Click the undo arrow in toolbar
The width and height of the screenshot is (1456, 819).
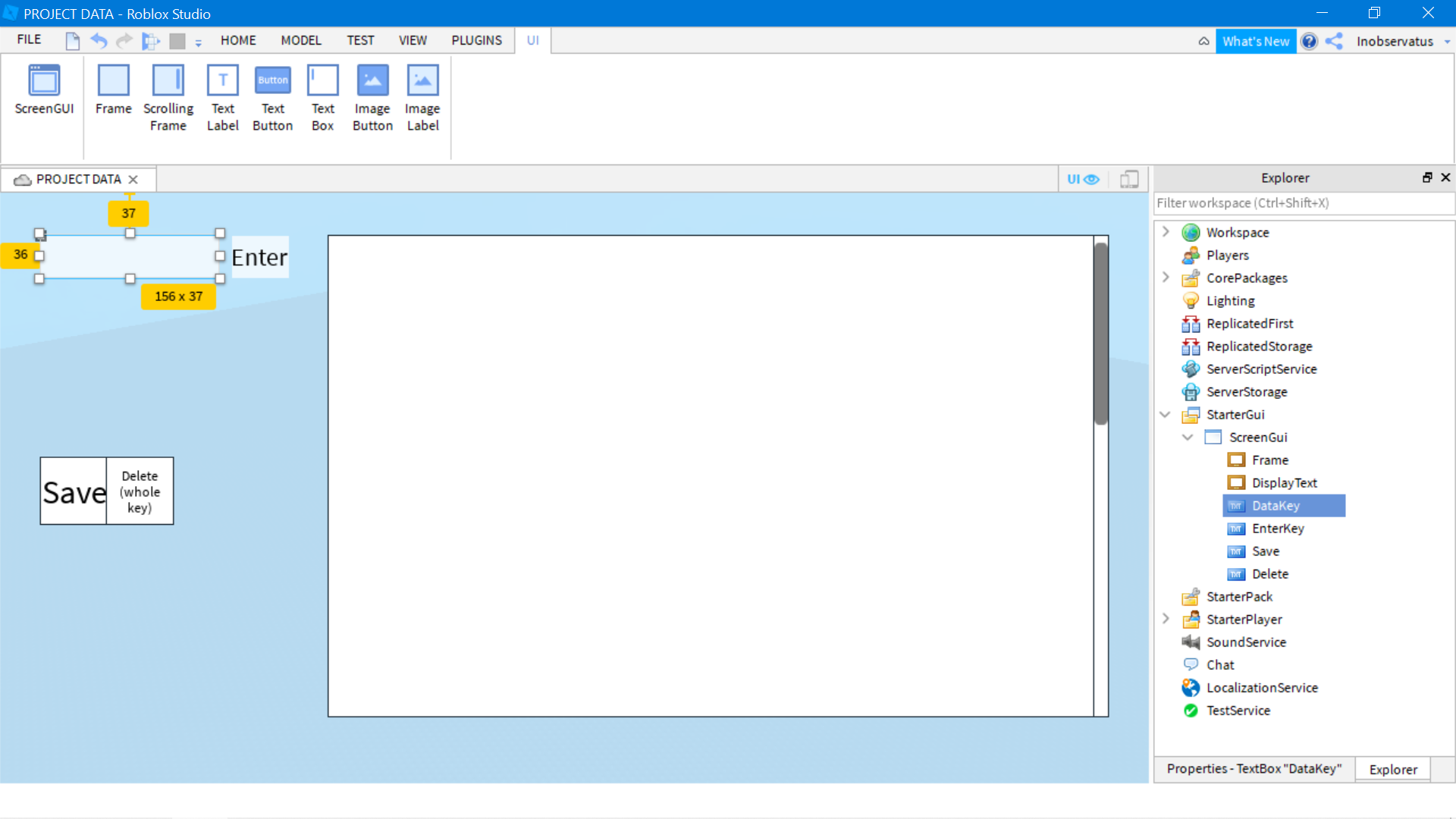(x=99, y=41)
